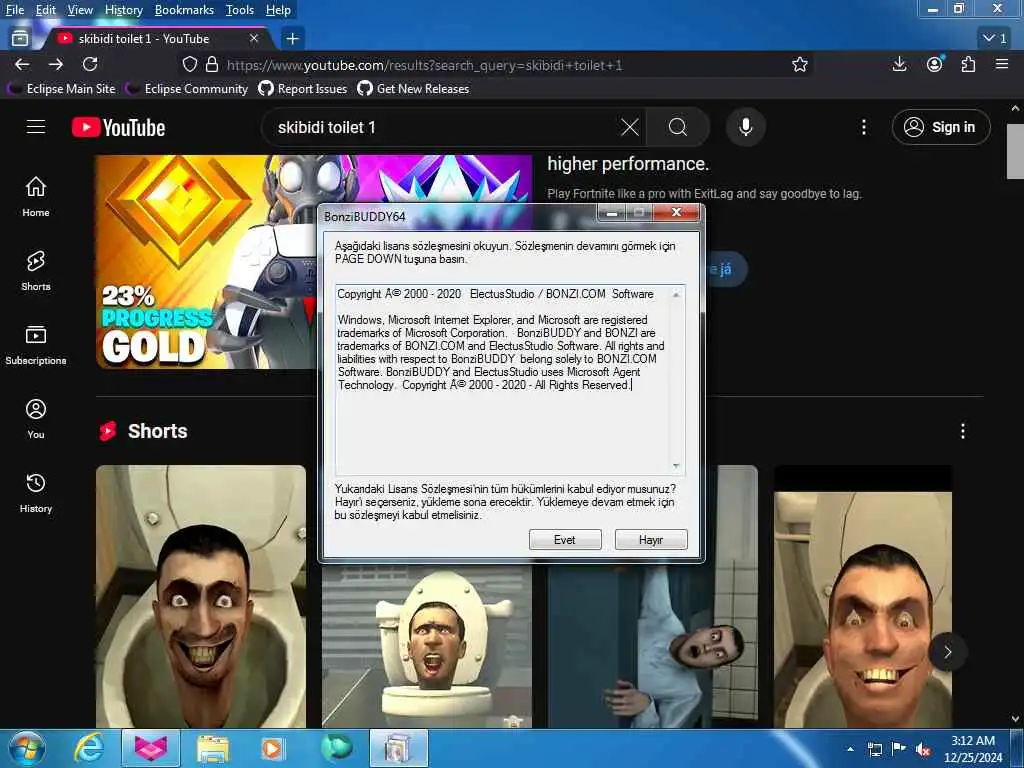The height and width of the screenshot is (768, 1024).
Task: Launch Internet Explorer from the taskbar
Action: pos(88,748)
